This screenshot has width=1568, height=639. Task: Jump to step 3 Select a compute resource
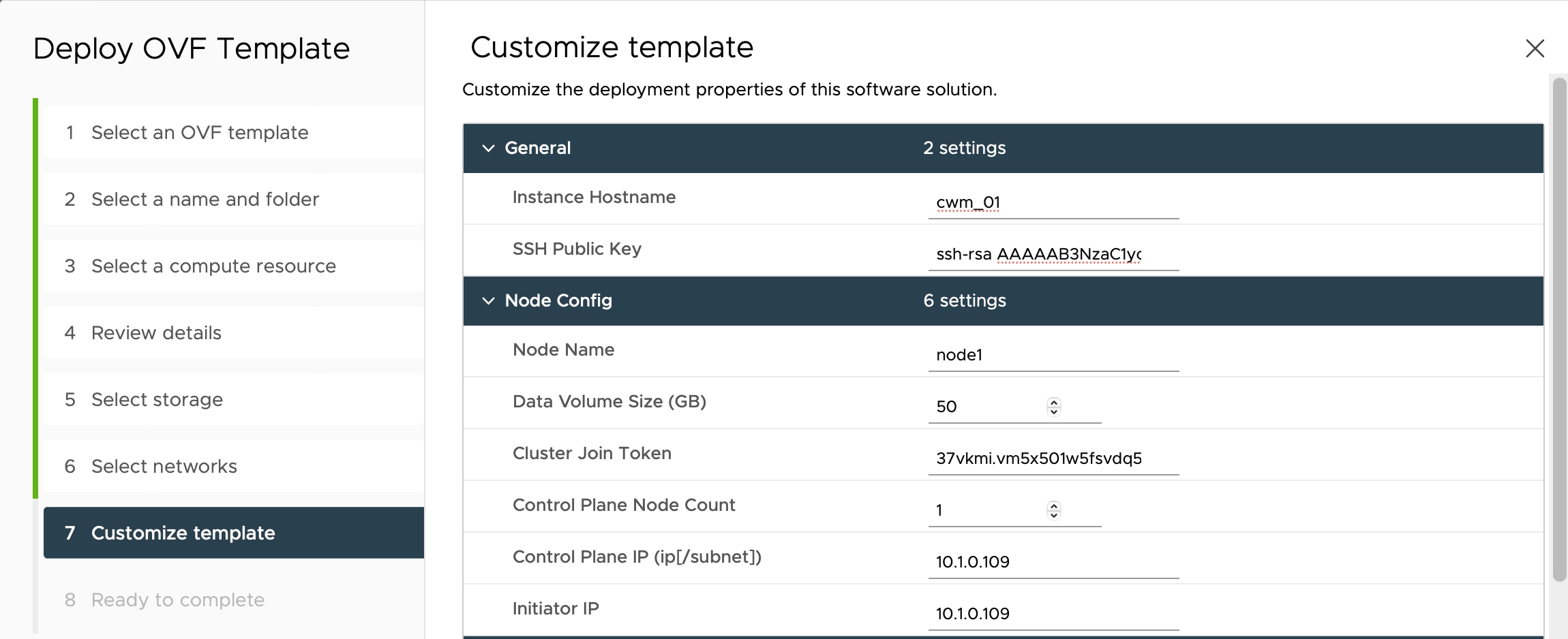(213, 266)
